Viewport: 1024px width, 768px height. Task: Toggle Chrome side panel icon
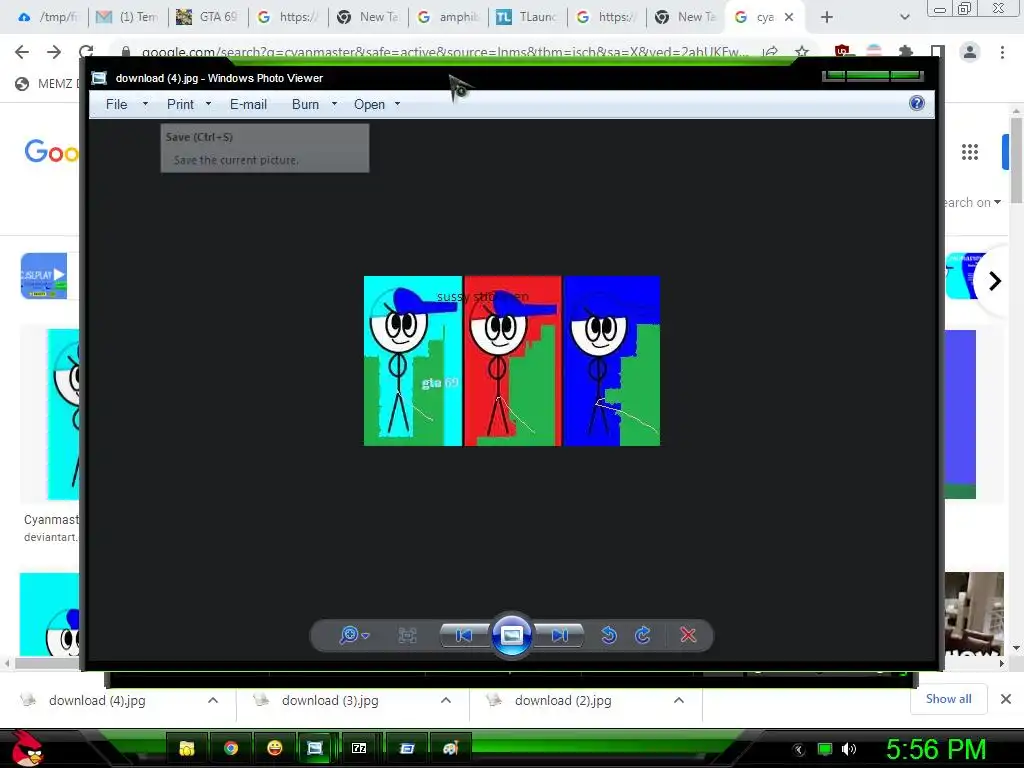[x=938, y=52]
